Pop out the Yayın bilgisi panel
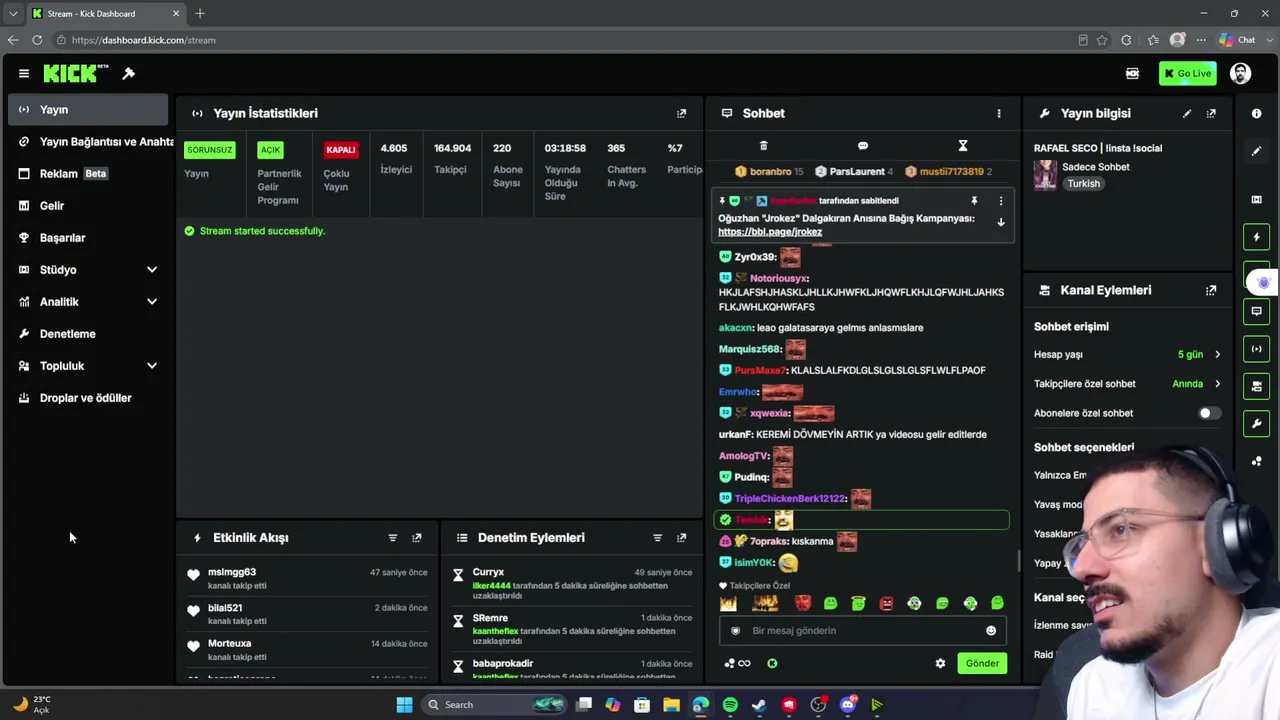Viewport: 1280px width, 720px height. (1211, 113)
